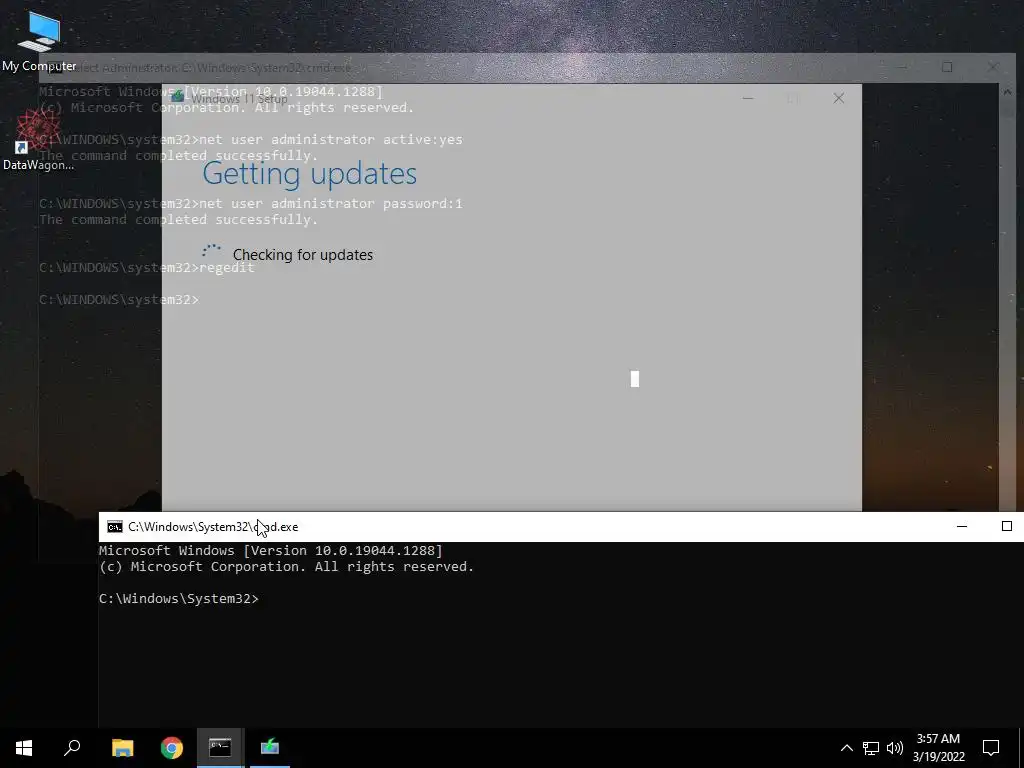
Task: Click net user administrator active:yes line
Action: [x=330, y=140]
